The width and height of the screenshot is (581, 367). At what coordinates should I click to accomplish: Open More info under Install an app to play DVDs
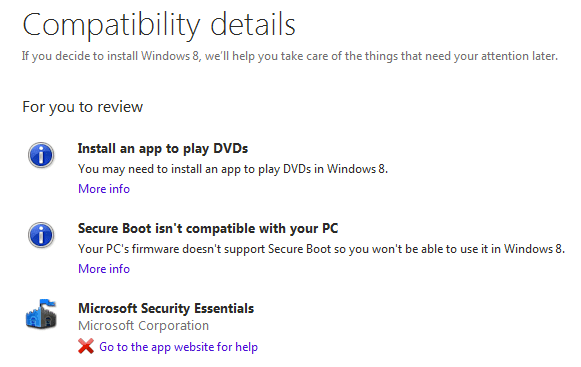click(x=104, y=189)
